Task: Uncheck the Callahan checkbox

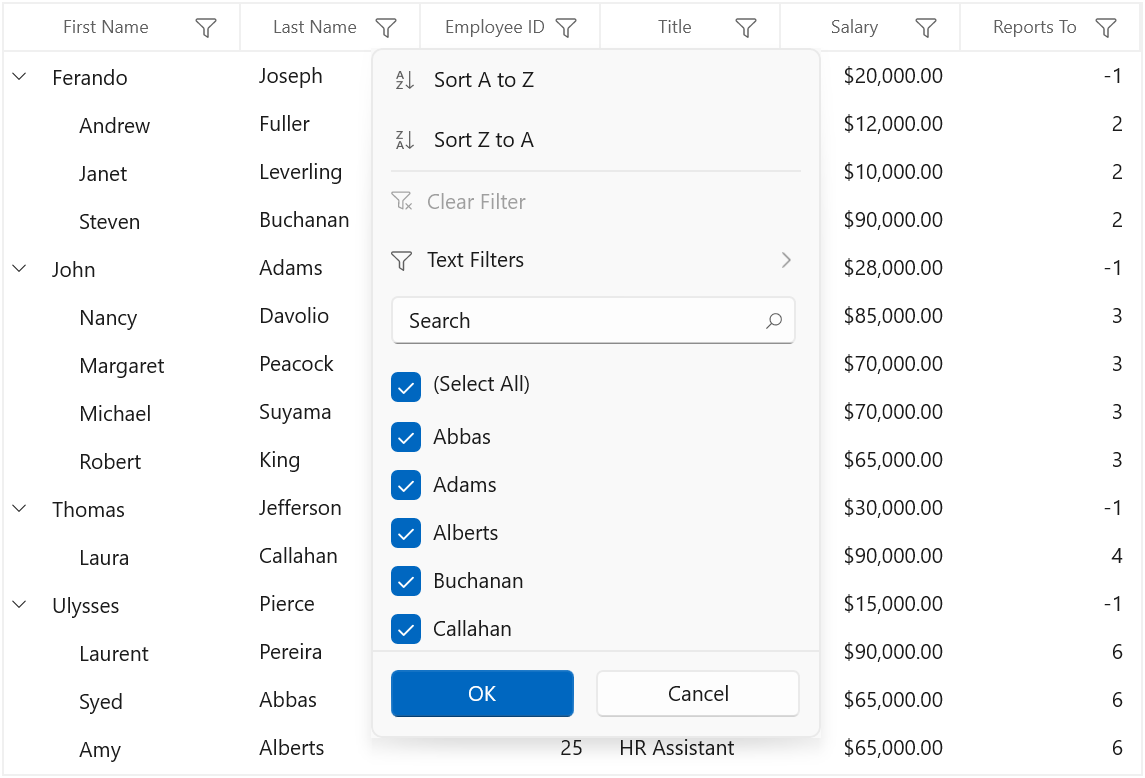Action: 406,629
